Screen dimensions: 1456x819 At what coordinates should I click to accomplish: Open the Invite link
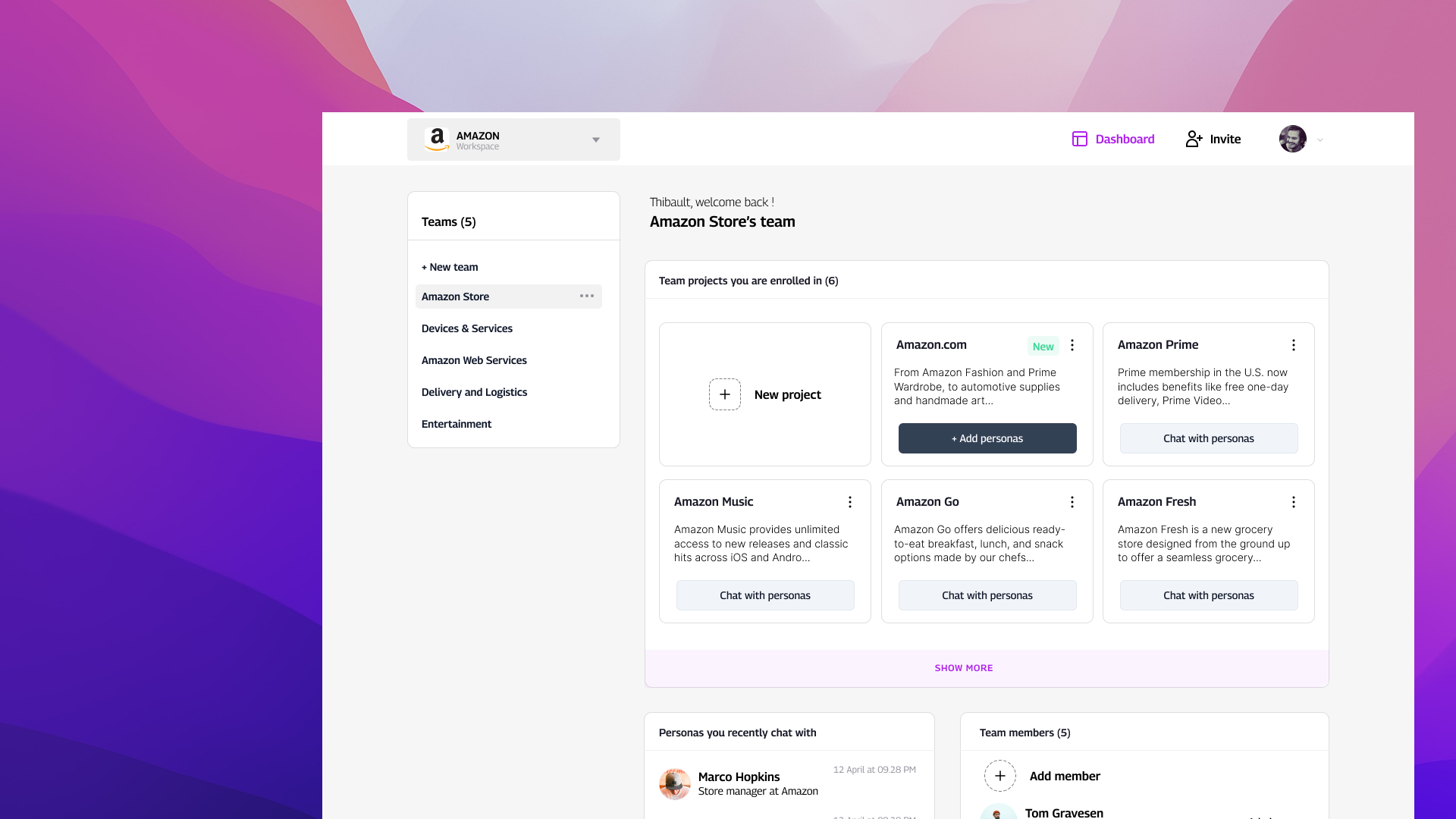coord(1213,139)
